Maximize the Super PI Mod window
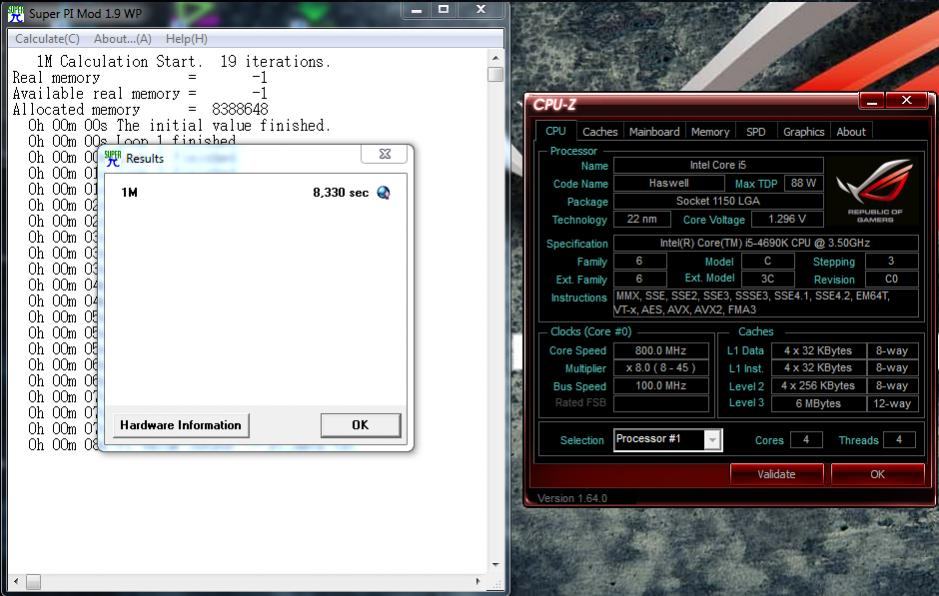The width and height of the screenshot is (939, 596). (x=444, y=10)
